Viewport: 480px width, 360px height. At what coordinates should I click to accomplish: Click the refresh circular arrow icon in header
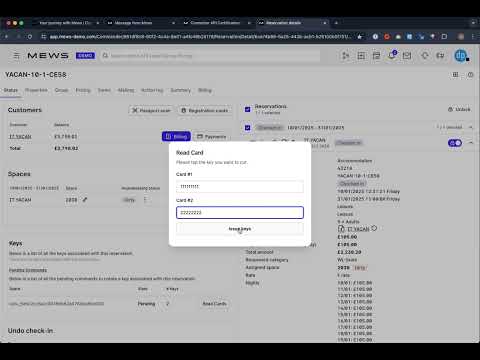tap(425, 56)
